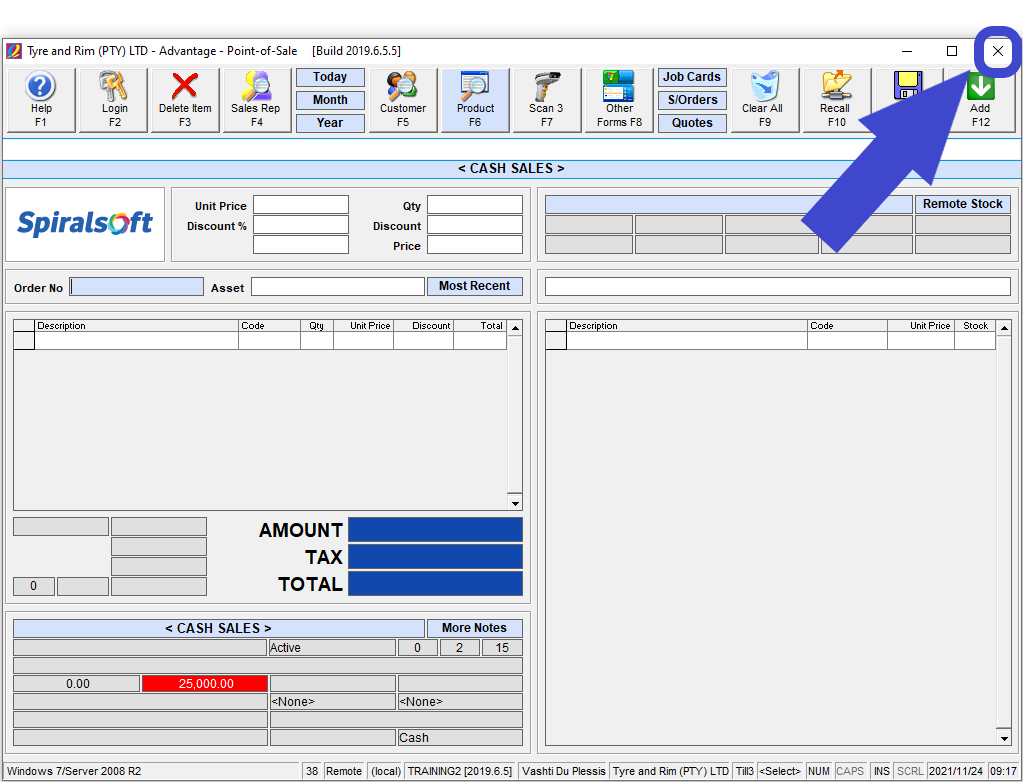Screen dimensions: 1023x782
Task: Click Description column header in sales grid
Action: tap(136, 325)
